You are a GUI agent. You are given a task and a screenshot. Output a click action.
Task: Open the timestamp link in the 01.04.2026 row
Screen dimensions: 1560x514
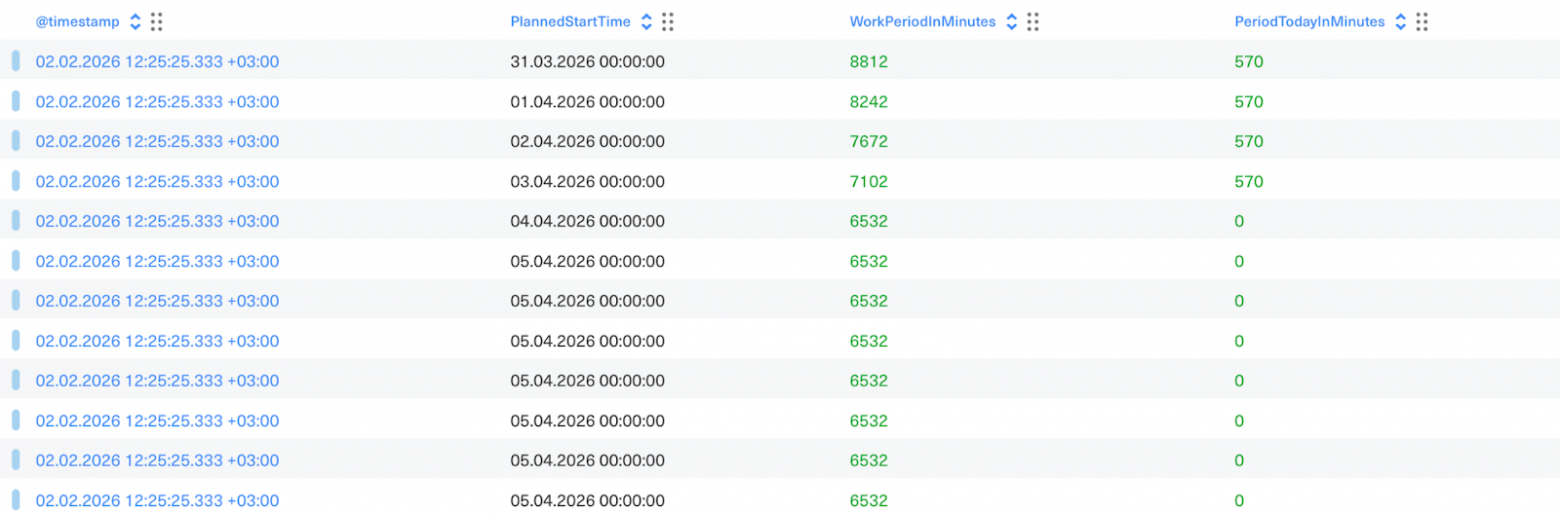(x=157, y=102)
